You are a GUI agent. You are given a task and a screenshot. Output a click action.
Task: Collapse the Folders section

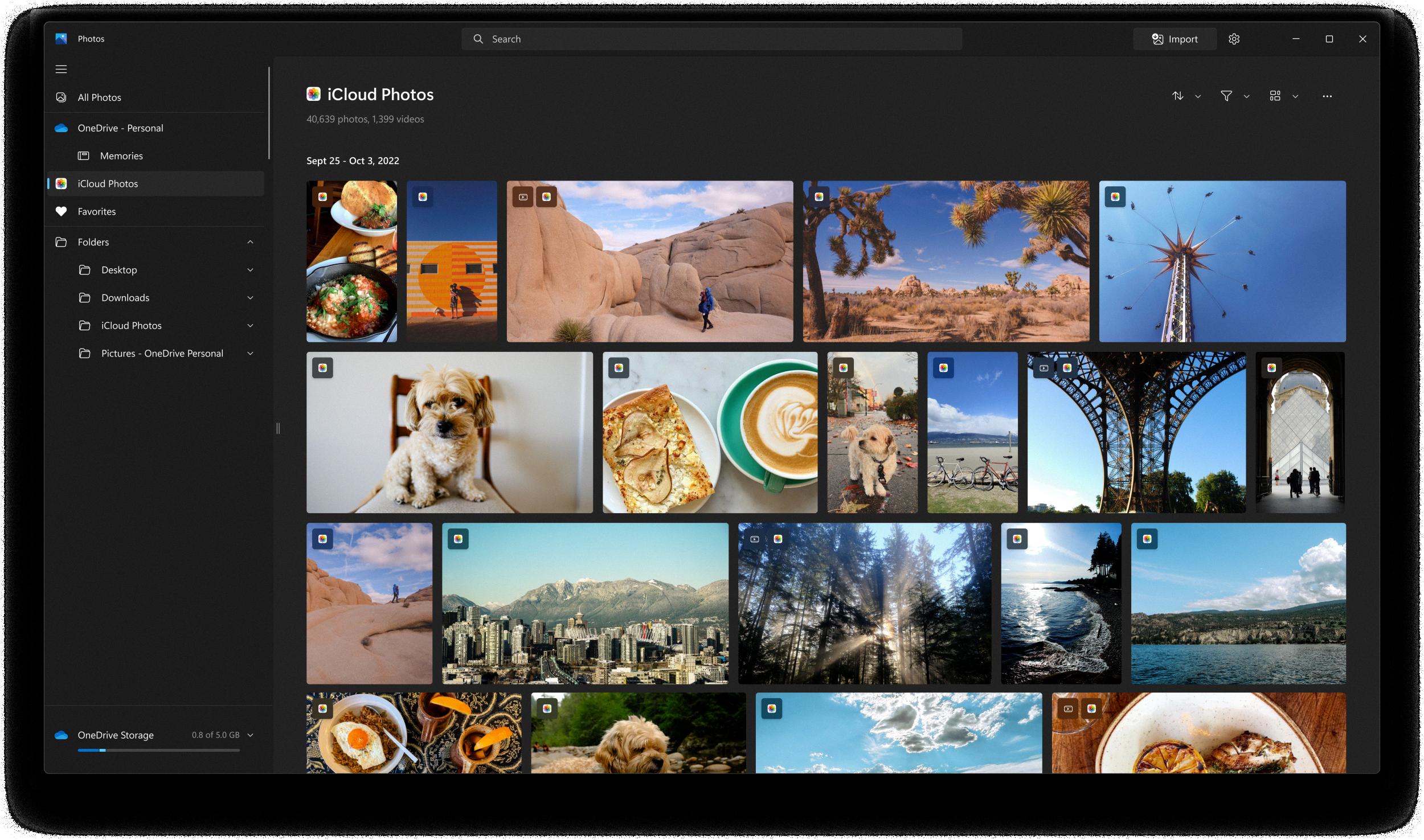250,242
